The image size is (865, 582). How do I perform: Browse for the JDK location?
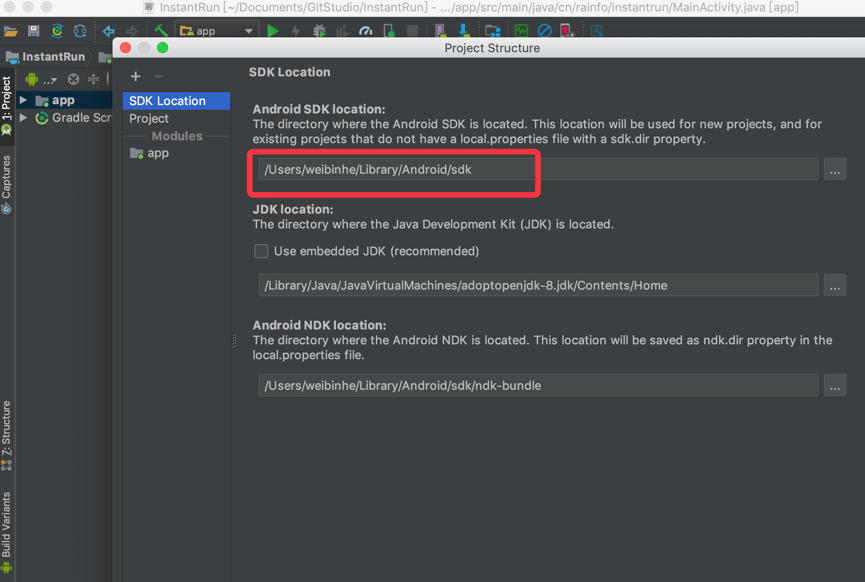(835, 285)
